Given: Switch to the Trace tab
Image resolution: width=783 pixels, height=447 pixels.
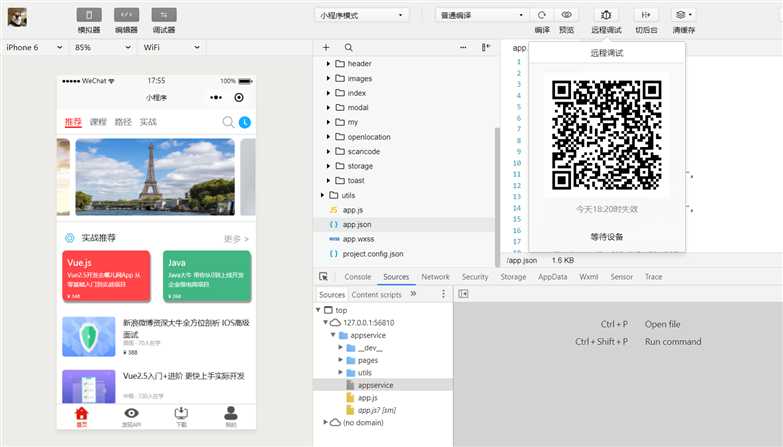Looking at the screenshot, I should [x=653, y=277].
